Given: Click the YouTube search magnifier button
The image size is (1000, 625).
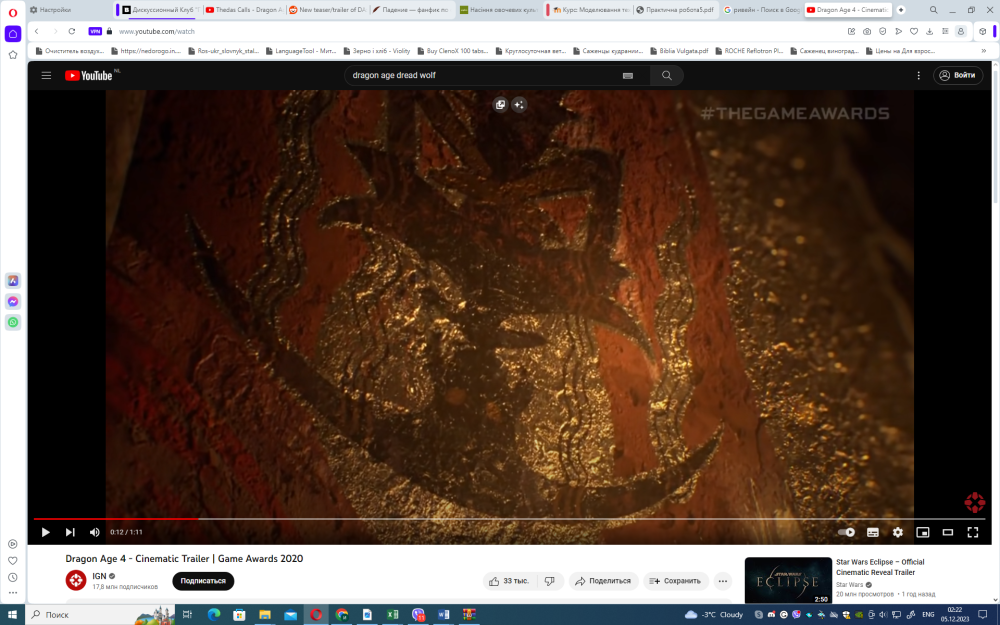Looking at the screenshot, I should (667, 75).
